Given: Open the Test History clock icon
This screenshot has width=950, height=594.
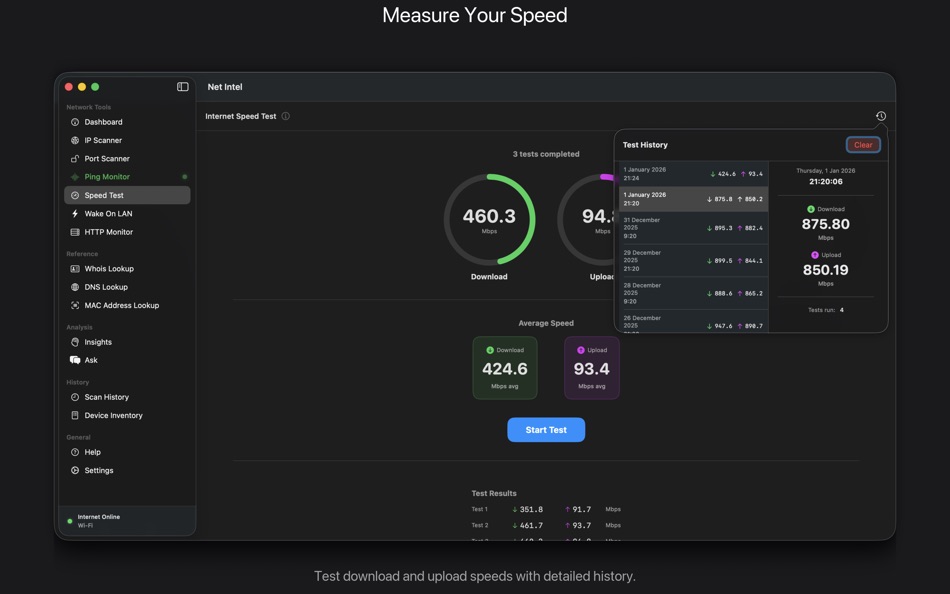Looking at the screenshot, I should click(881, 115).
